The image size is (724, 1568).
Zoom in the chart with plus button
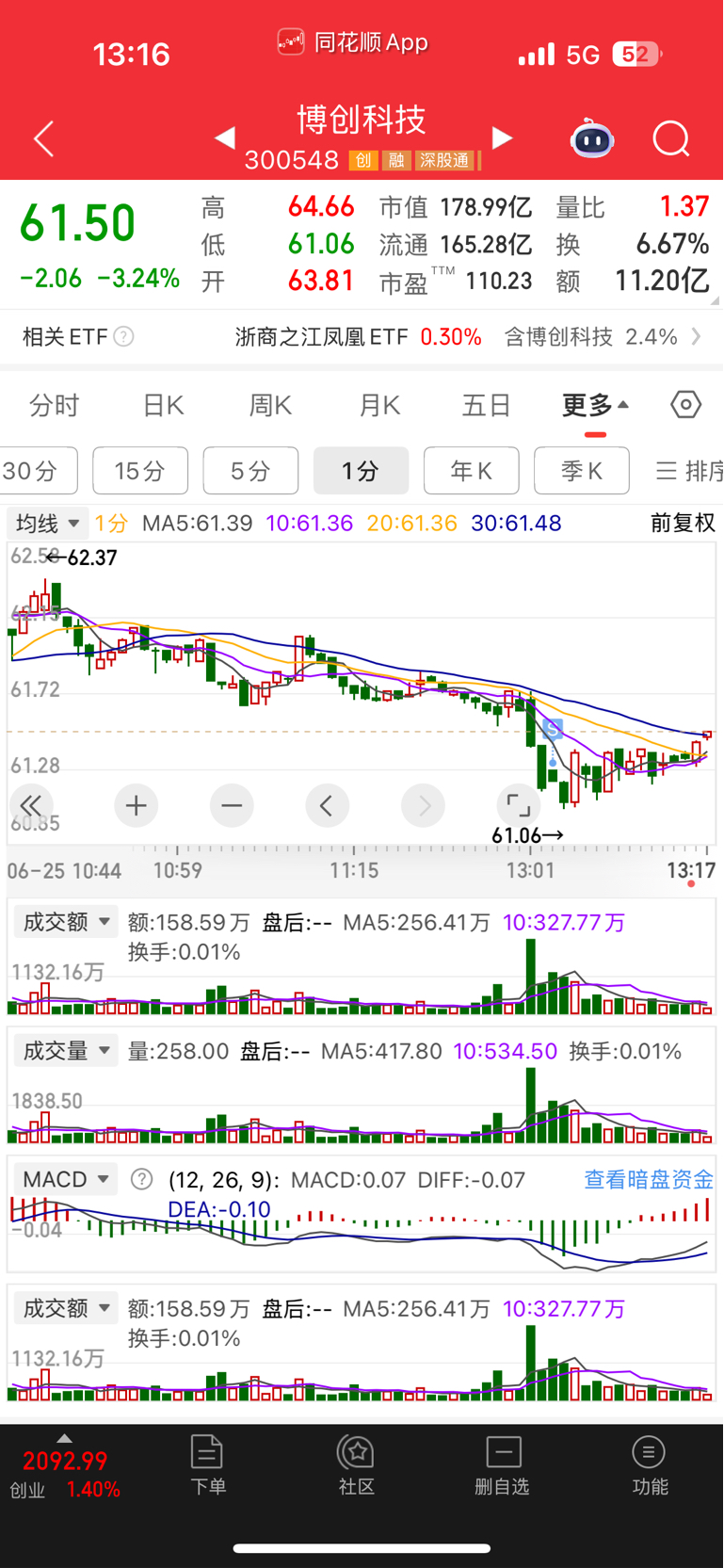pyautogui.click(x=137, y=806)
